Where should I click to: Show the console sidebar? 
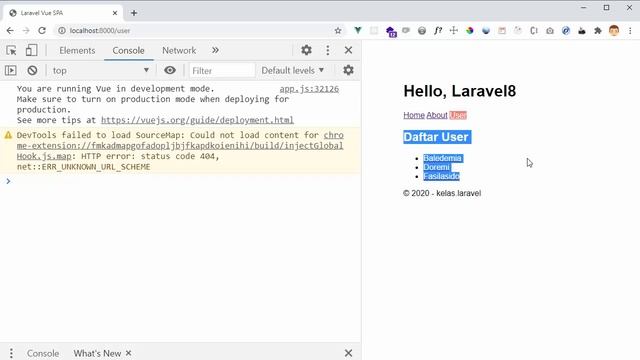tap(11, 70)
